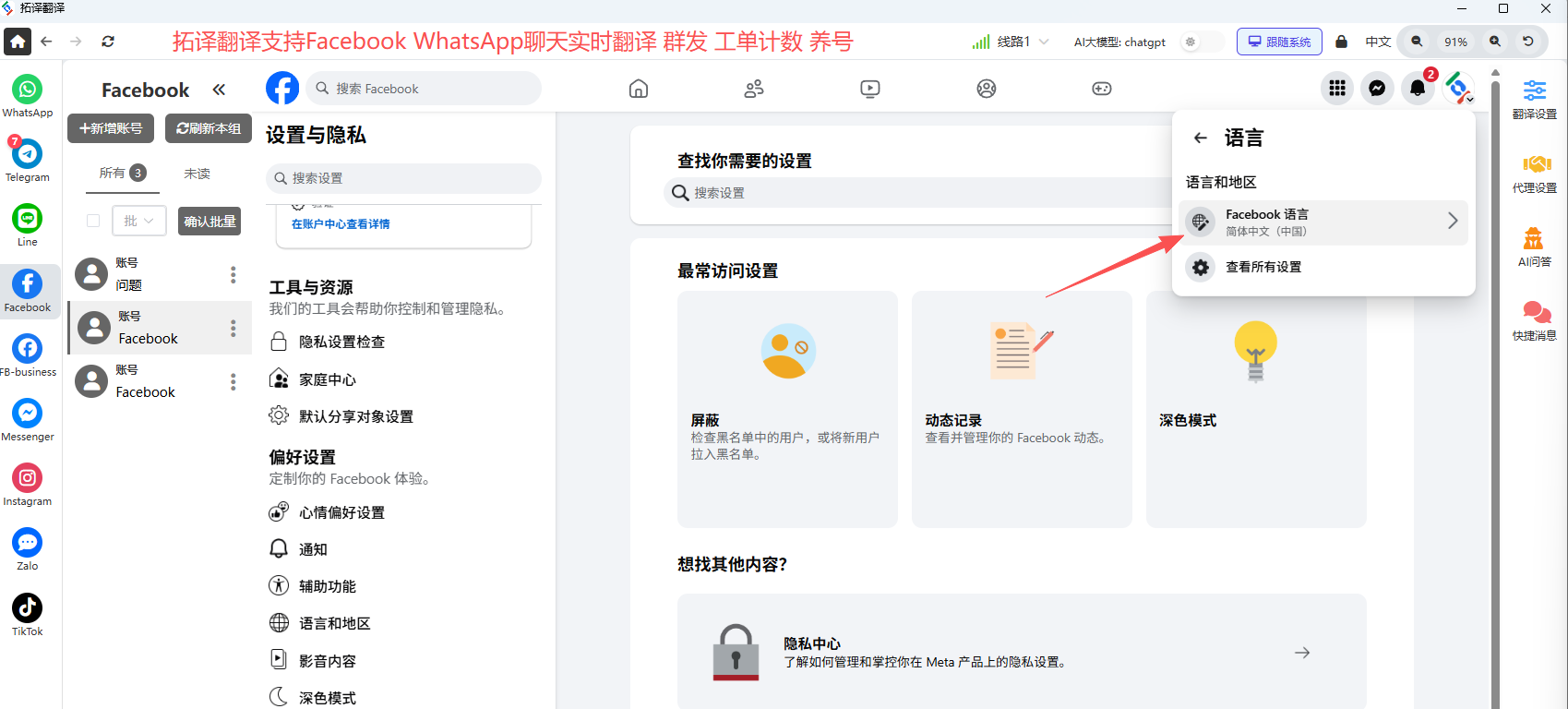This screenshot has height=709, width=1568.
Task: Collapse the Facebook accounts panel
Action: click(x=219, y=90)
